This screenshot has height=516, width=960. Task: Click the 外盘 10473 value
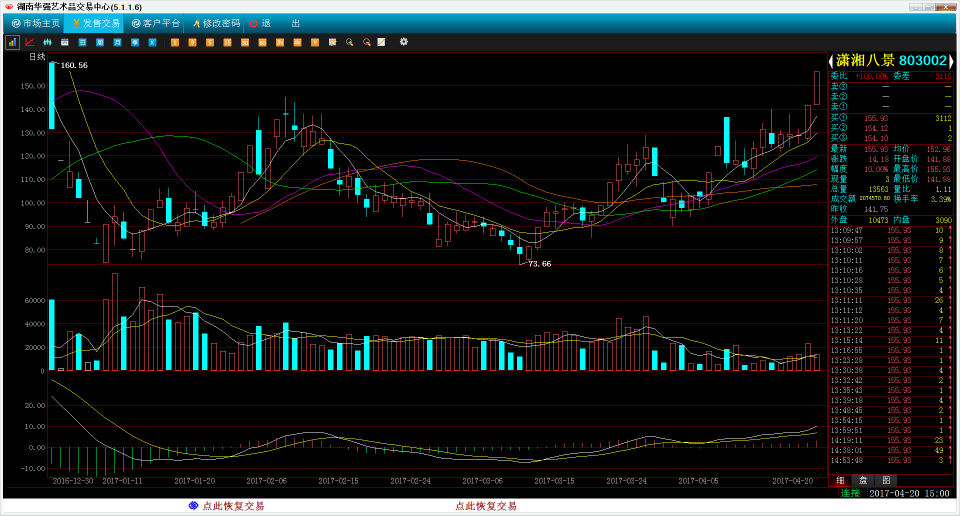(878, 220)
